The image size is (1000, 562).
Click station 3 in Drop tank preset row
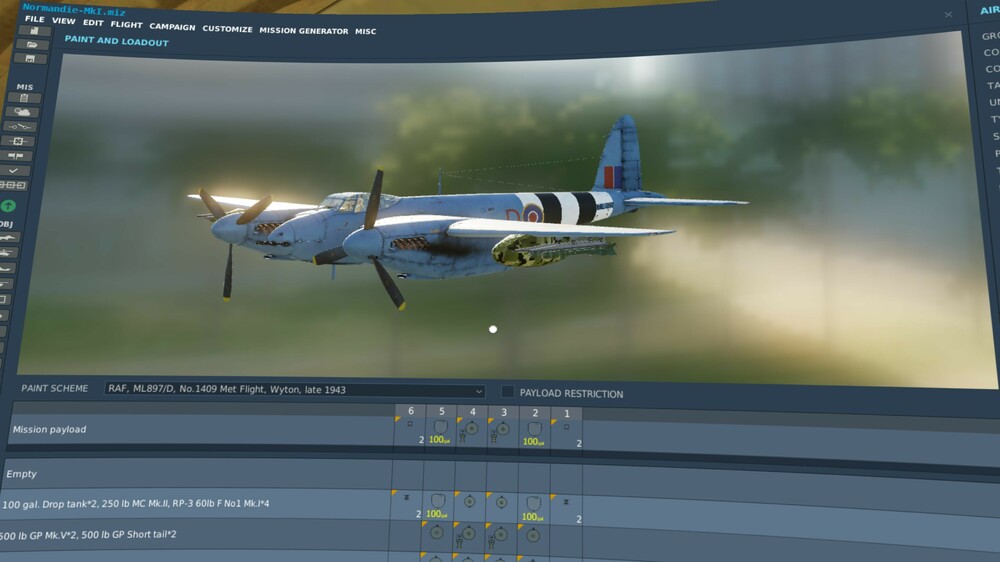tap(501, 506)
